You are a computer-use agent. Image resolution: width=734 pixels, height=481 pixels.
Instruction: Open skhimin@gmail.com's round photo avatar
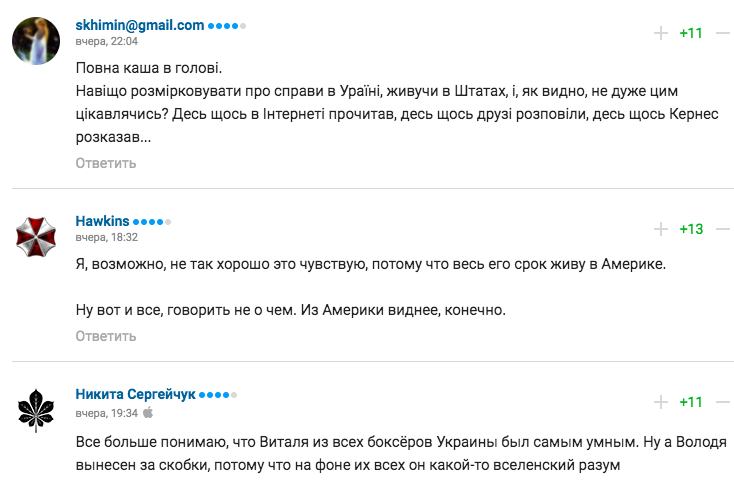click(x=36, y=41)
